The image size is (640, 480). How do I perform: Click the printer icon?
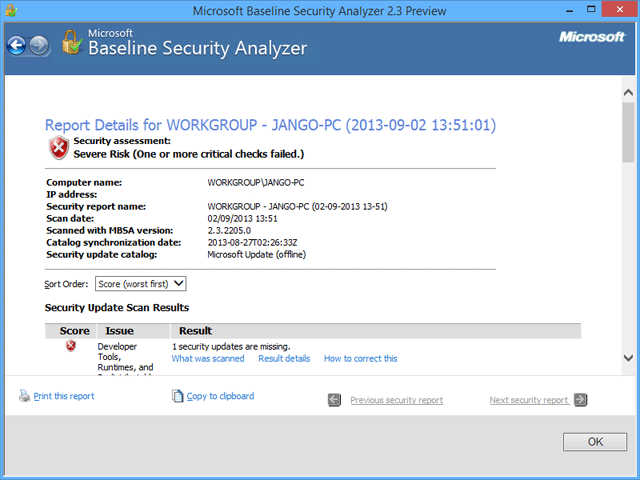pos(25,396)
